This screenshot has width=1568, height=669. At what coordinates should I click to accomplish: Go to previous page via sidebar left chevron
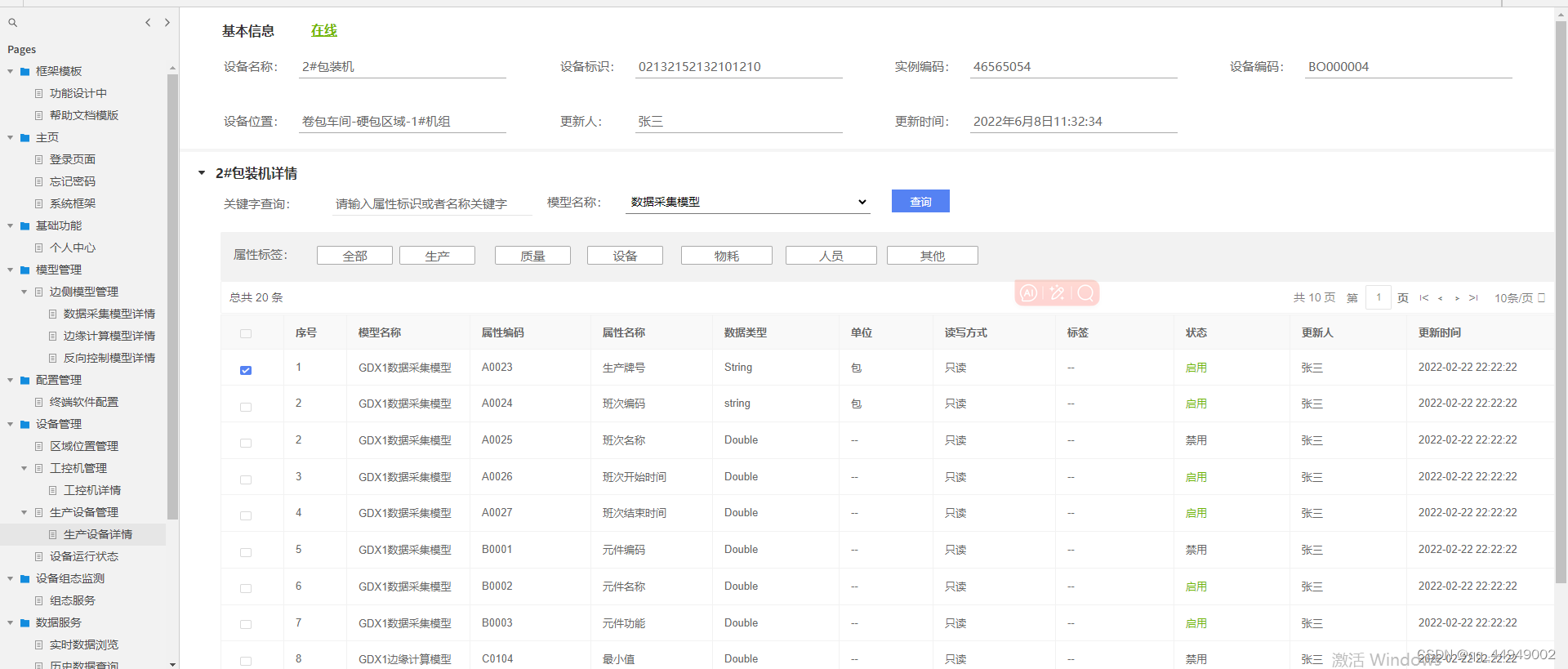click(148, 23)
